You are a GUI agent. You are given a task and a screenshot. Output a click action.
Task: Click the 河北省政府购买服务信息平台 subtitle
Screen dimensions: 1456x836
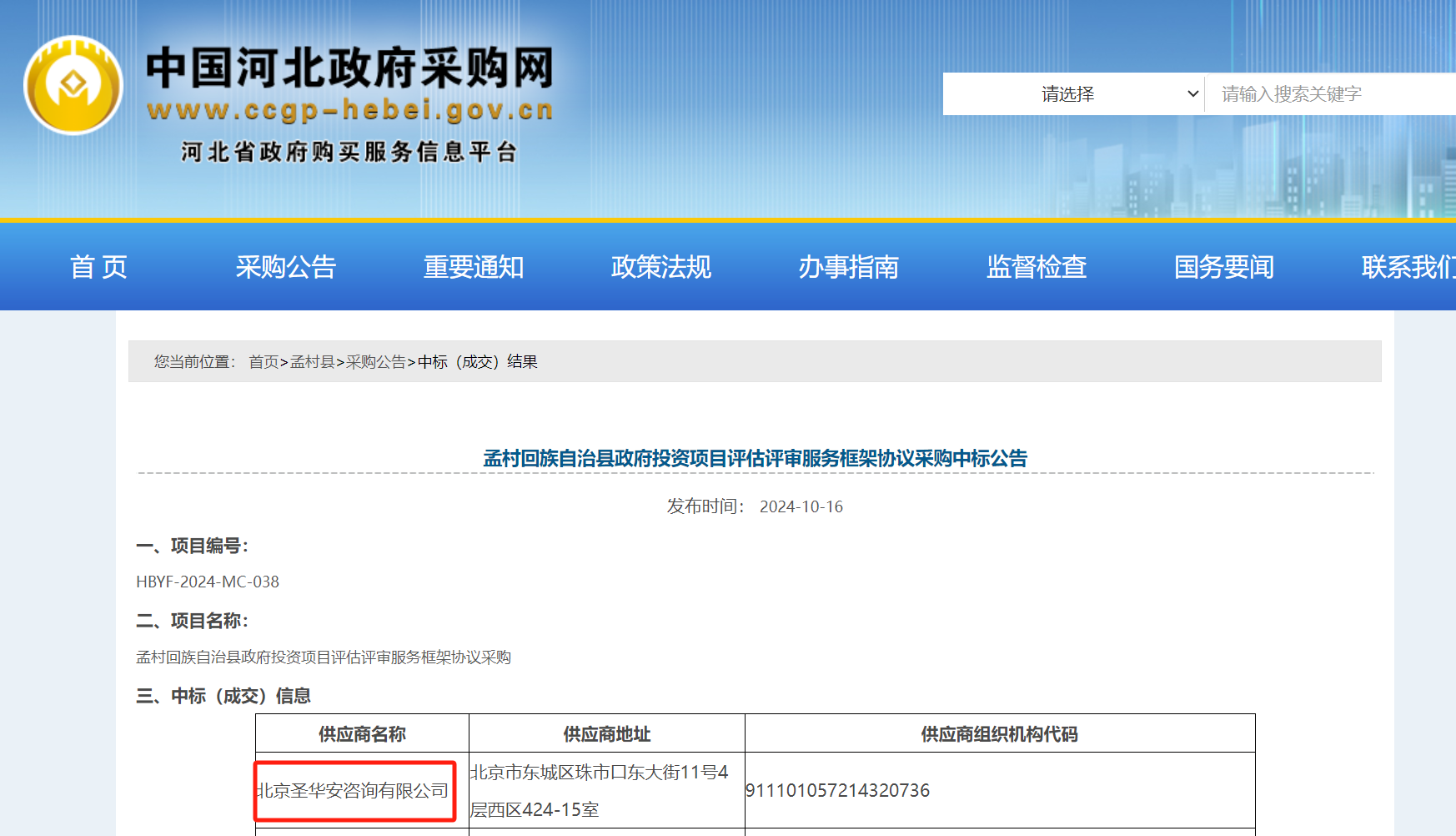tap(349, 152)
